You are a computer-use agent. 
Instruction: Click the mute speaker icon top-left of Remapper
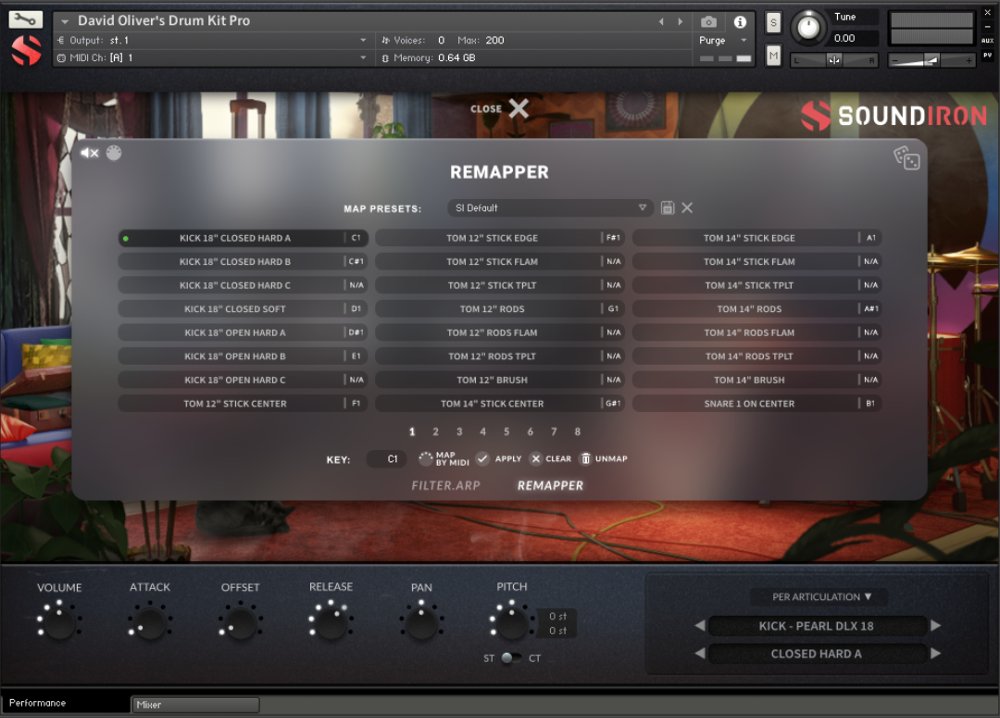point(88,153)
